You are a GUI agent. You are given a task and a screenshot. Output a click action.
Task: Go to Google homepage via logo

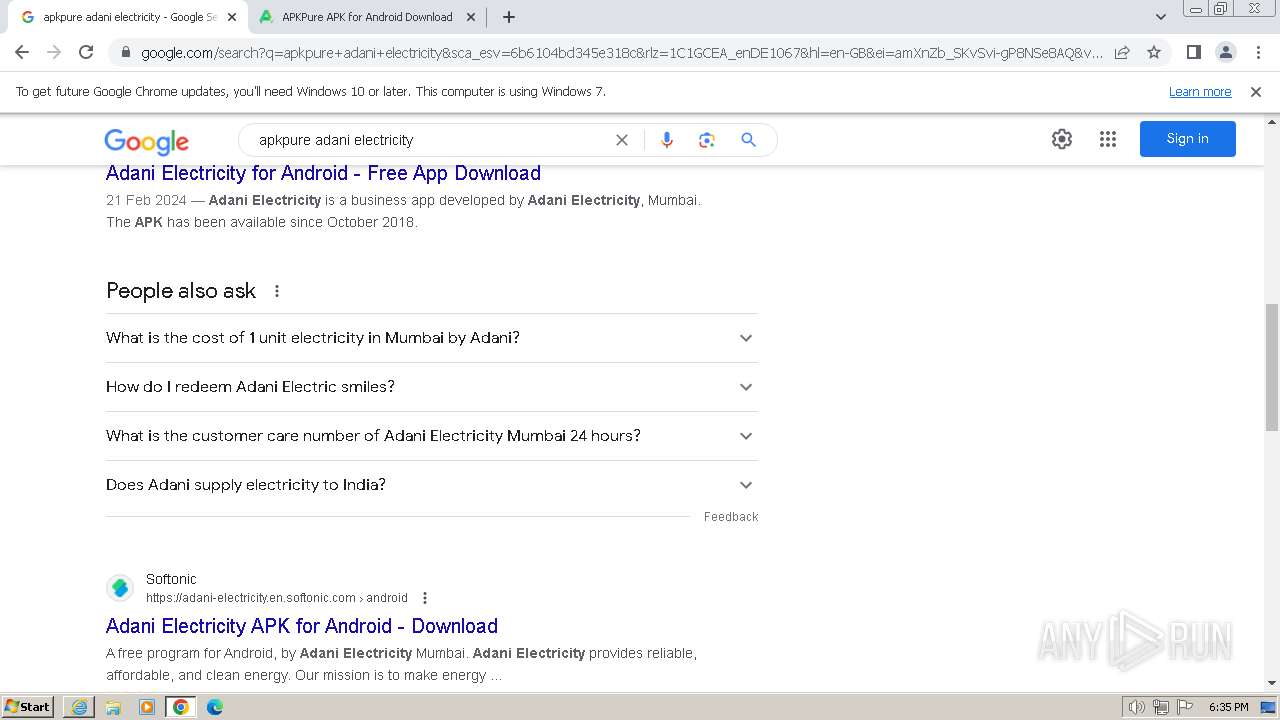pyautogui.click(x=147, y=141)
